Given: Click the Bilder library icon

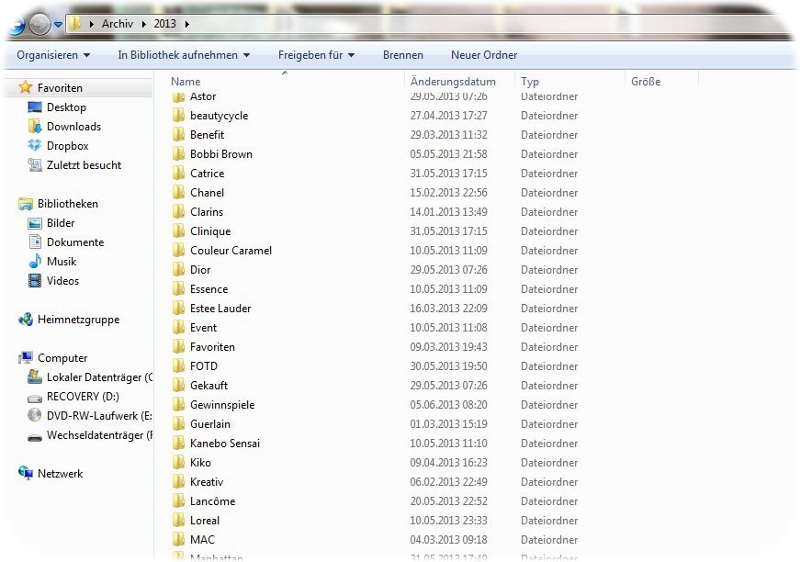Looking at the screenshot, I should tap(35, 223).
